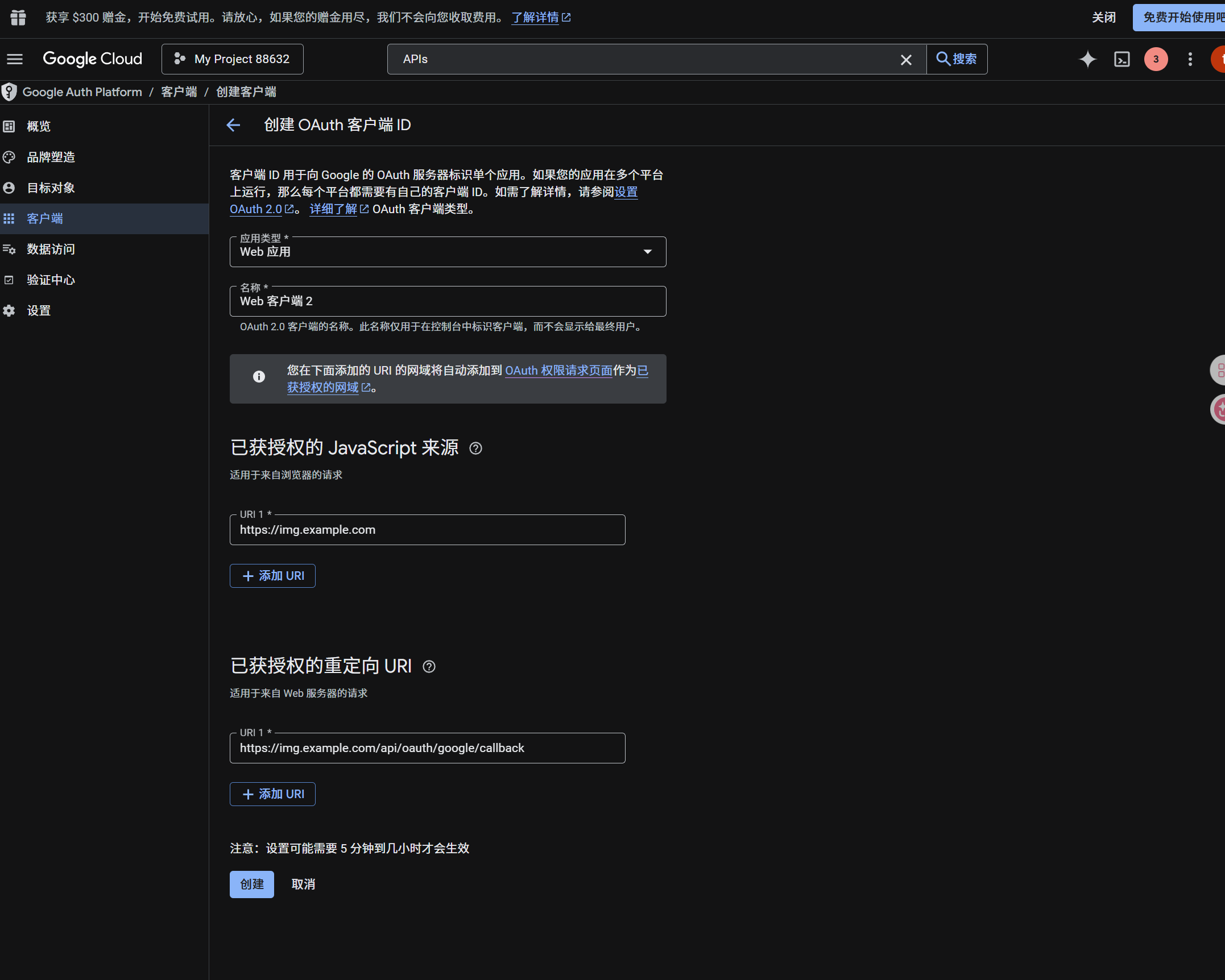Open the Gemini sparkle assistant icon
The image size is (1225, 980).
(1087, 59)
